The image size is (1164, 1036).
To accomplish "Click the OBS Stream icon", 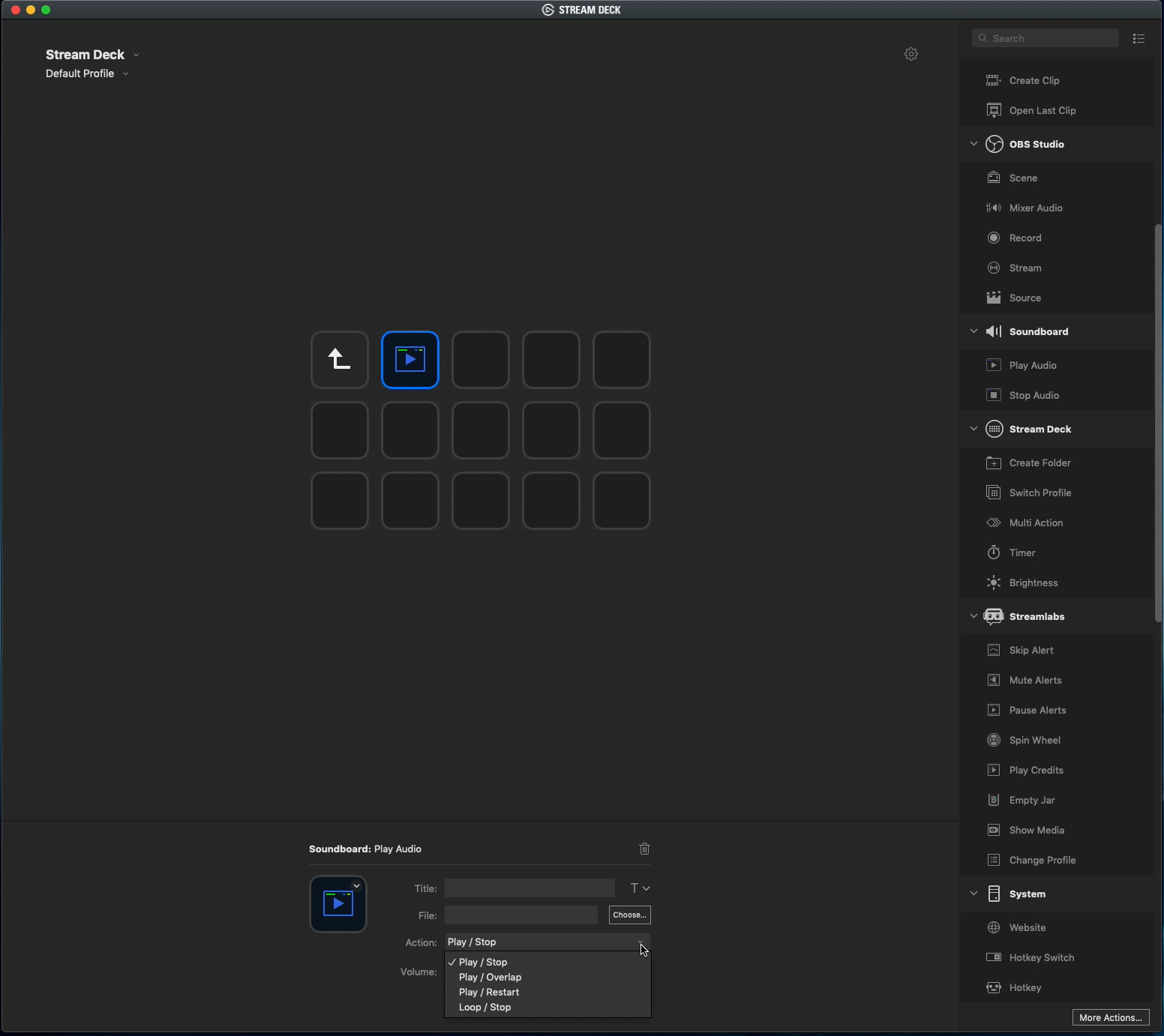I will (994, 268).
